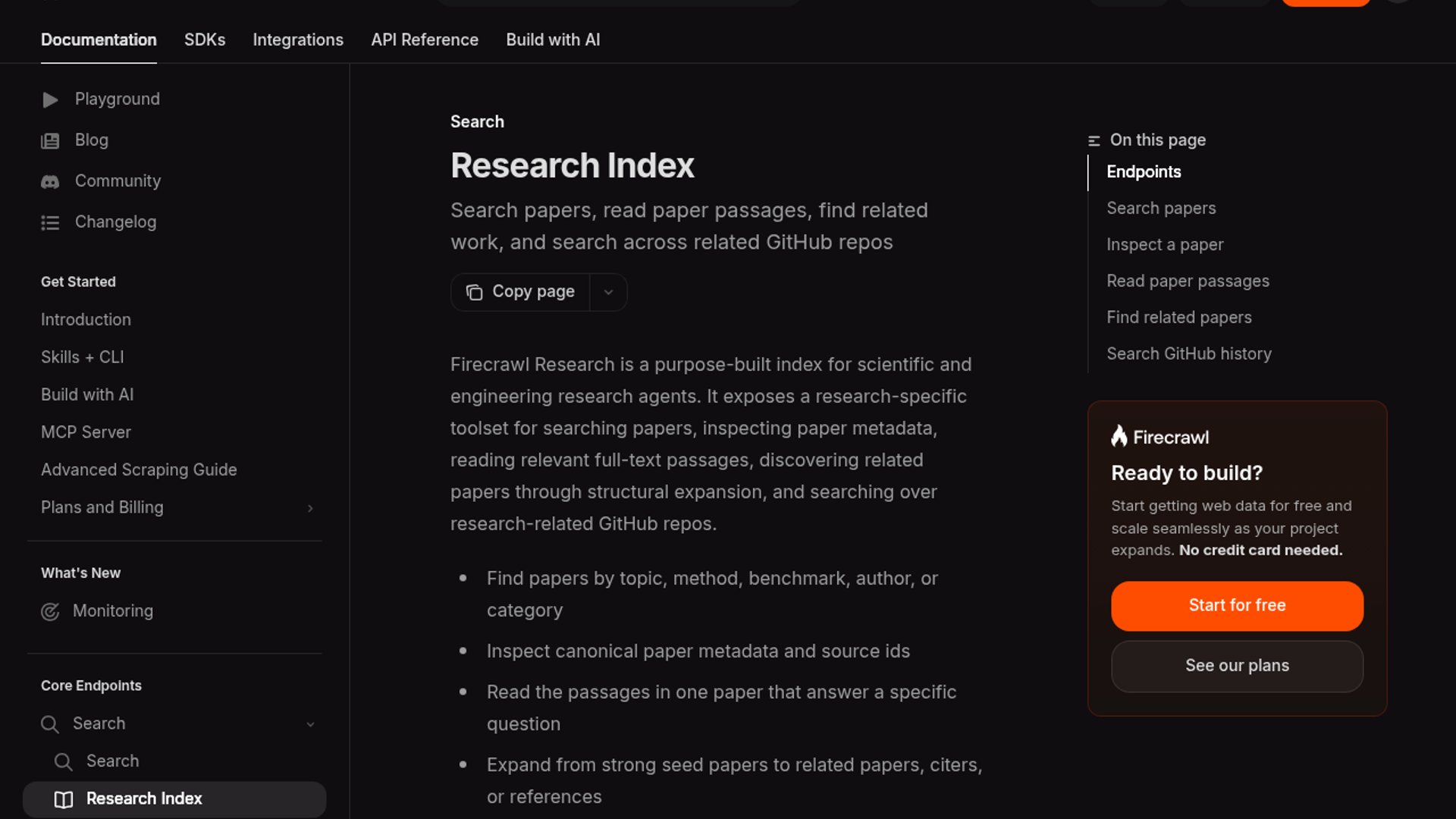Click the What's New section label
This screenshot has width=1456, height=819.
pos(80,573)
